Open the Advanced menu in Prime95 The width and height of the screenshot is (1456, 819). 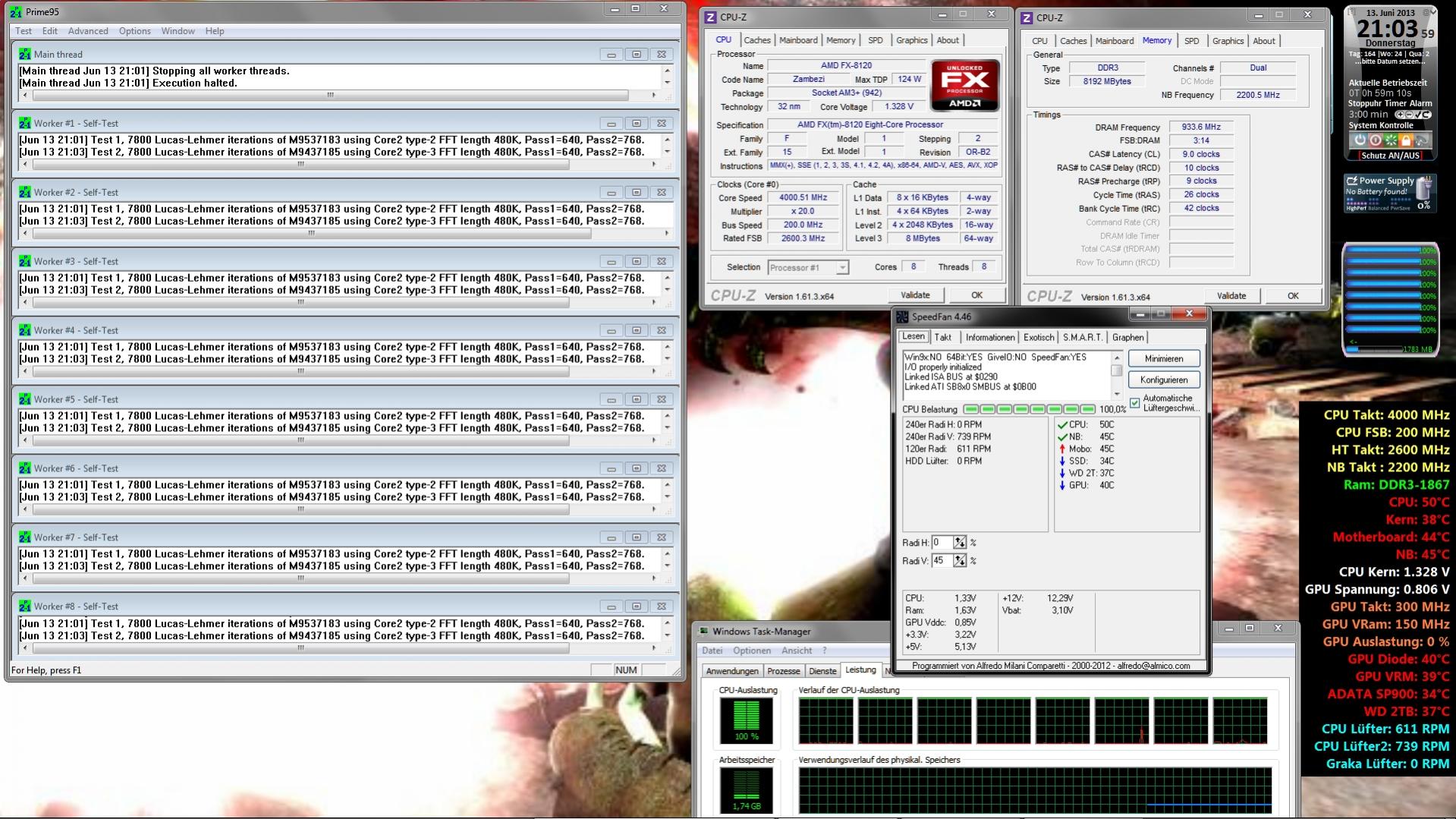[x=88, y=31]
